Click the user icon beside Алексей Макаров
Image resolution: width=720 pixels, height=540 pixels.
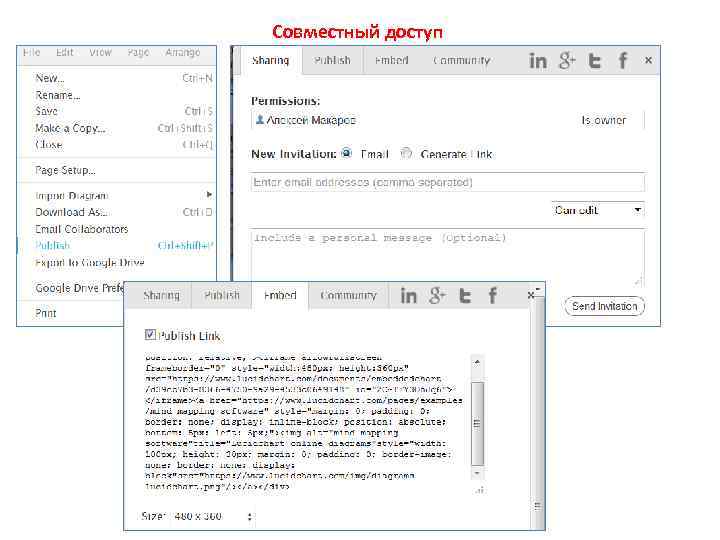[x=259, y=120]
